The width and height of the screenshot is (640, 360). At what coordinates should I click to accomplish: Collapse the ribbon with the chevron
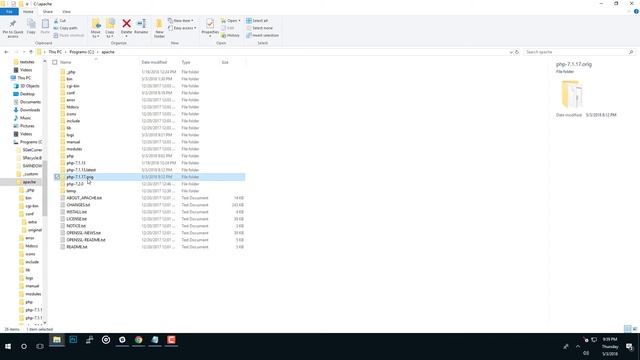(x=629, y=11)
